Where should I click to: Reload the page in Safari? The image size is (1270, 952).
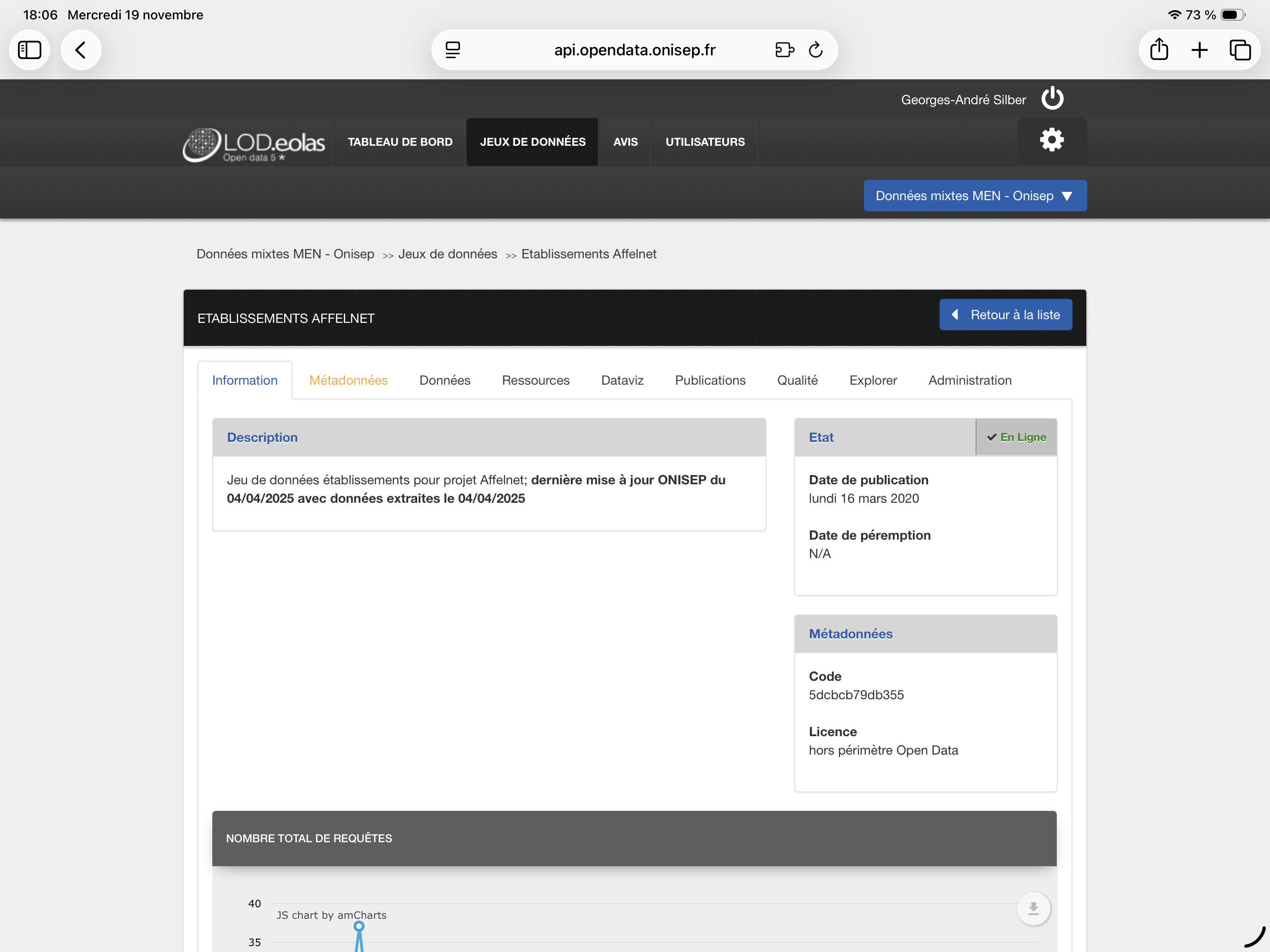point(816,50)
